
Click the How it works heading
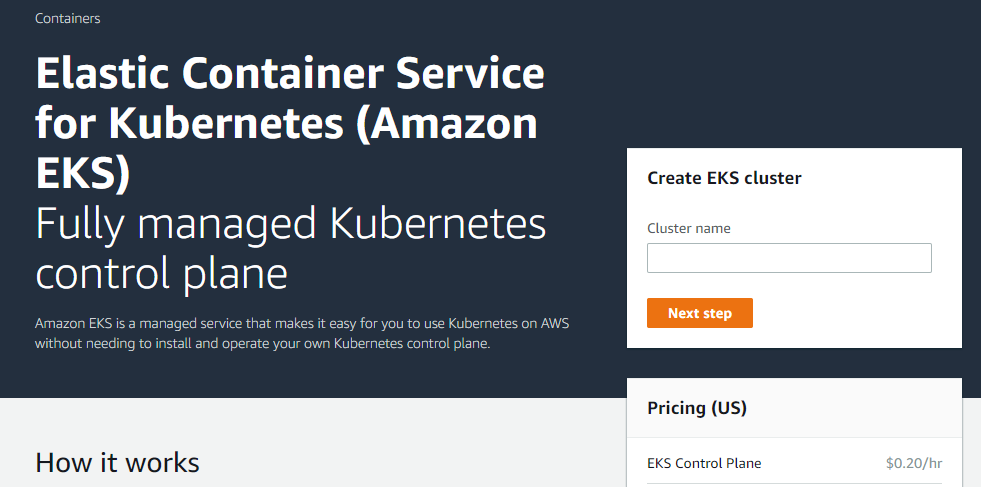coord(117,462)
